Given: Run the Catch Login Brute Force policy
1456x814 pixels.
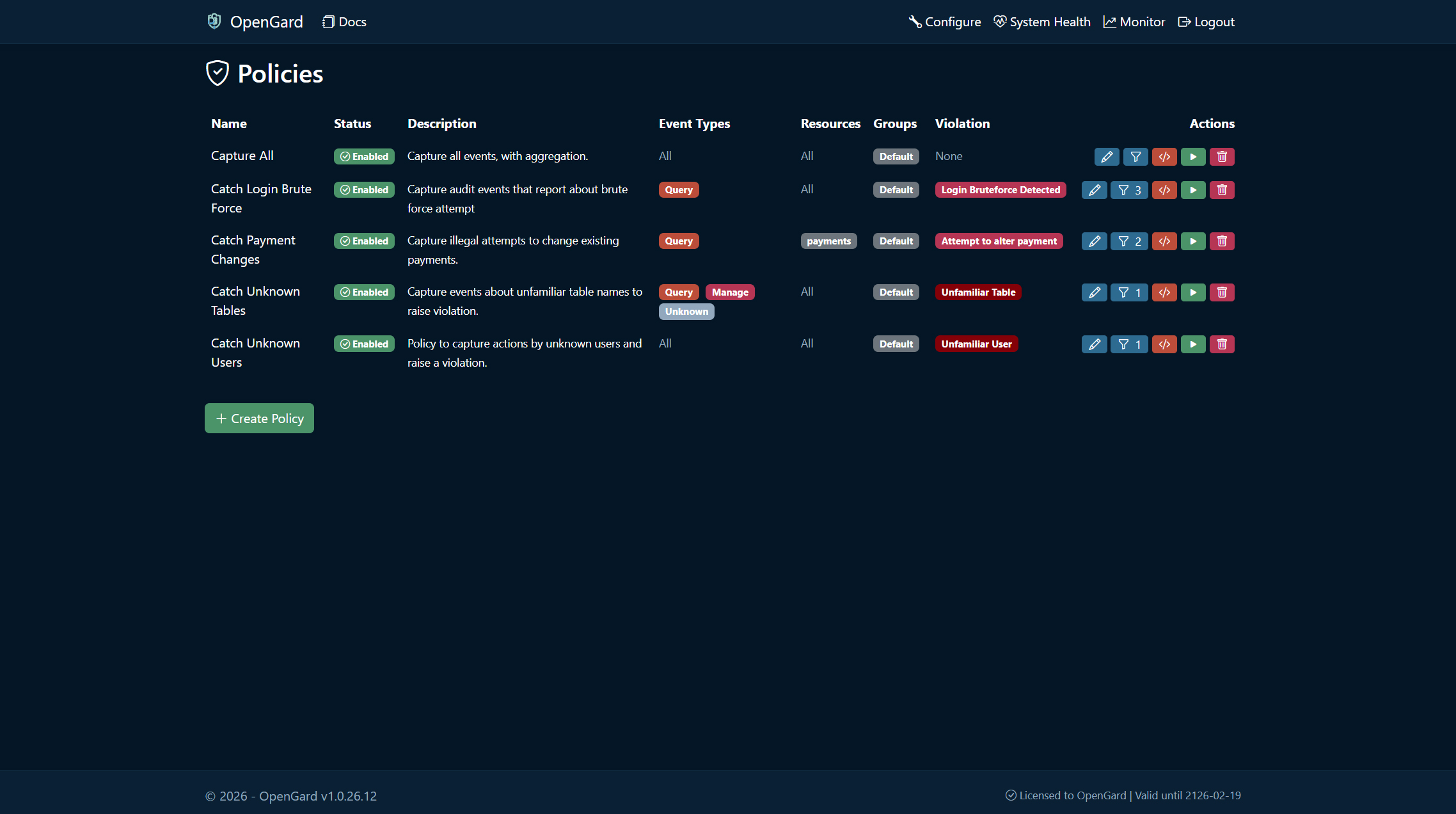Looking at the screenshot, I should coord(1192,189).
